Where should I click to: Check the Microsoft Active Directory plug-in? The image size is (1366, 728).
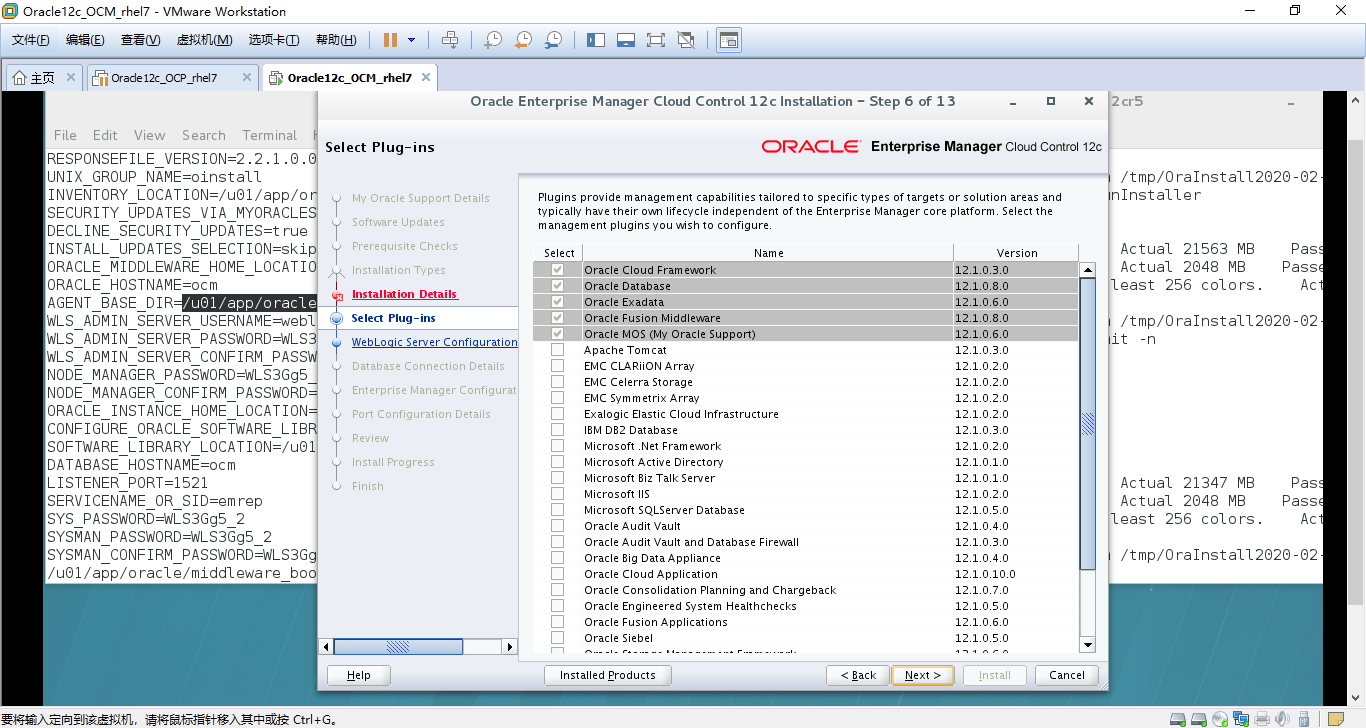557,462
